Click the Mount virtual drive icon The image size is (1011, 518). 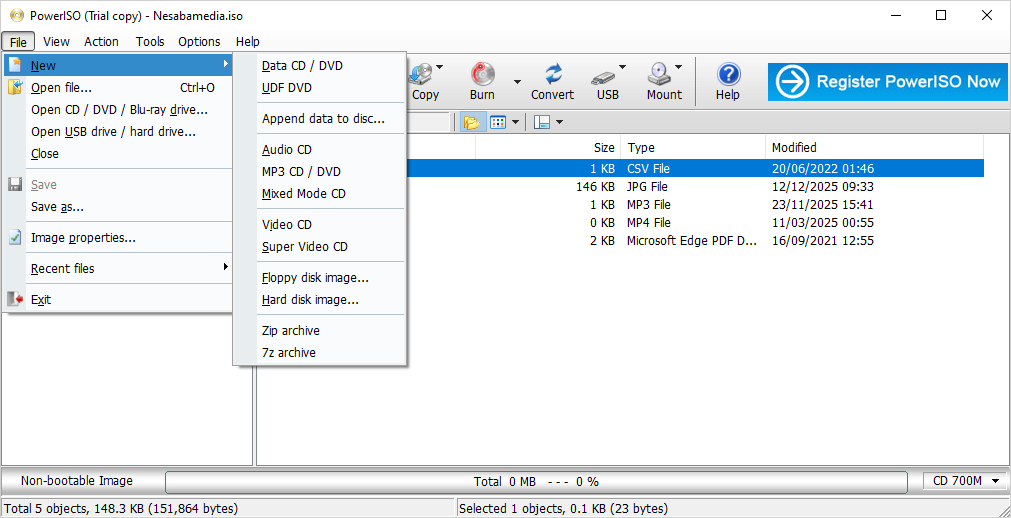[659, 75]
